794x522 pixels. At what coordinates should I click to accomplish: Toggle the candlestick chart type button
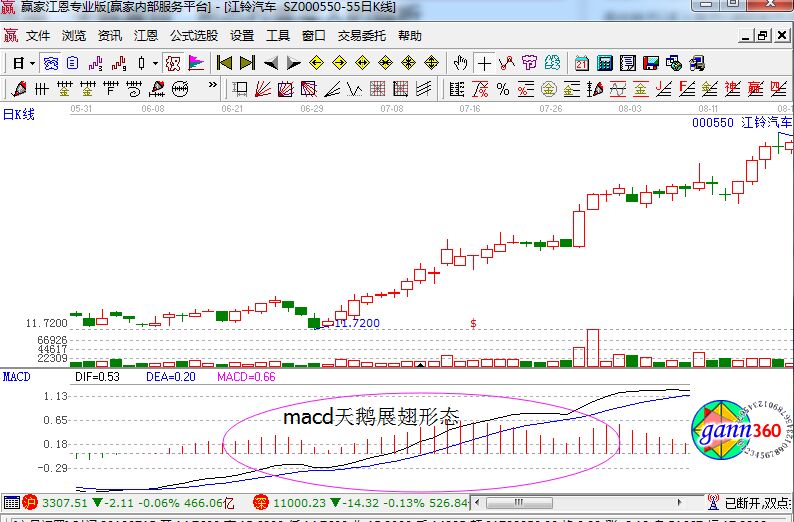coord(142,63)
